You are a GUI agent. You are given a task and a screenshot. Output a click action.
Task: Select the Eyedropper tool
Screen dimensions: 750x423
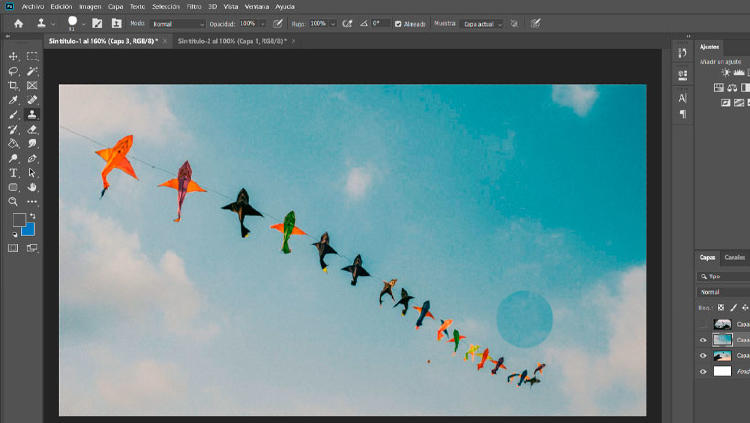pos(13,100)
